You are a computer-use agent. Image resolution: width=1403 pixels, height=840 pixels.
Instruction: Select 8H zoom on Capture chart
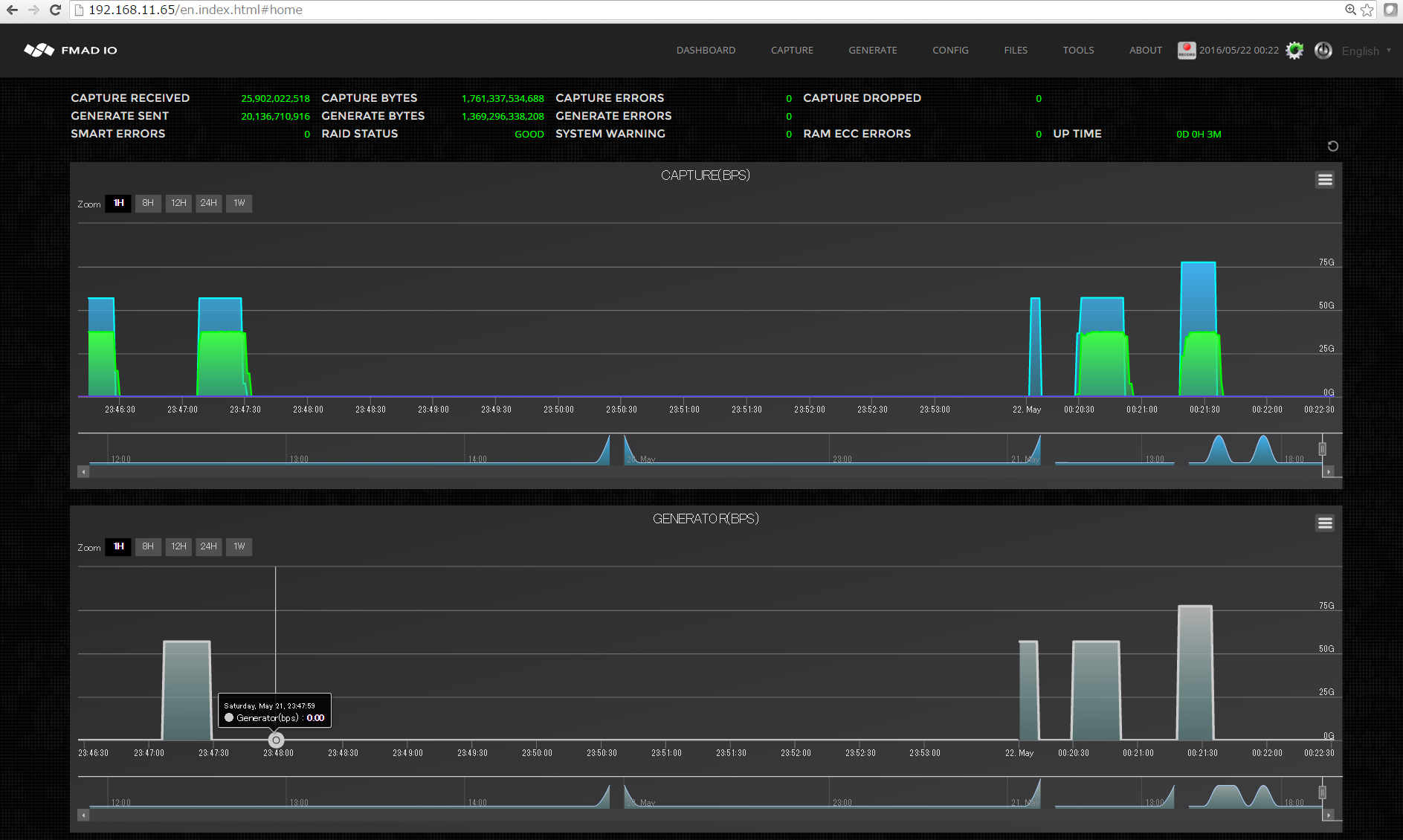click(148, 203)
